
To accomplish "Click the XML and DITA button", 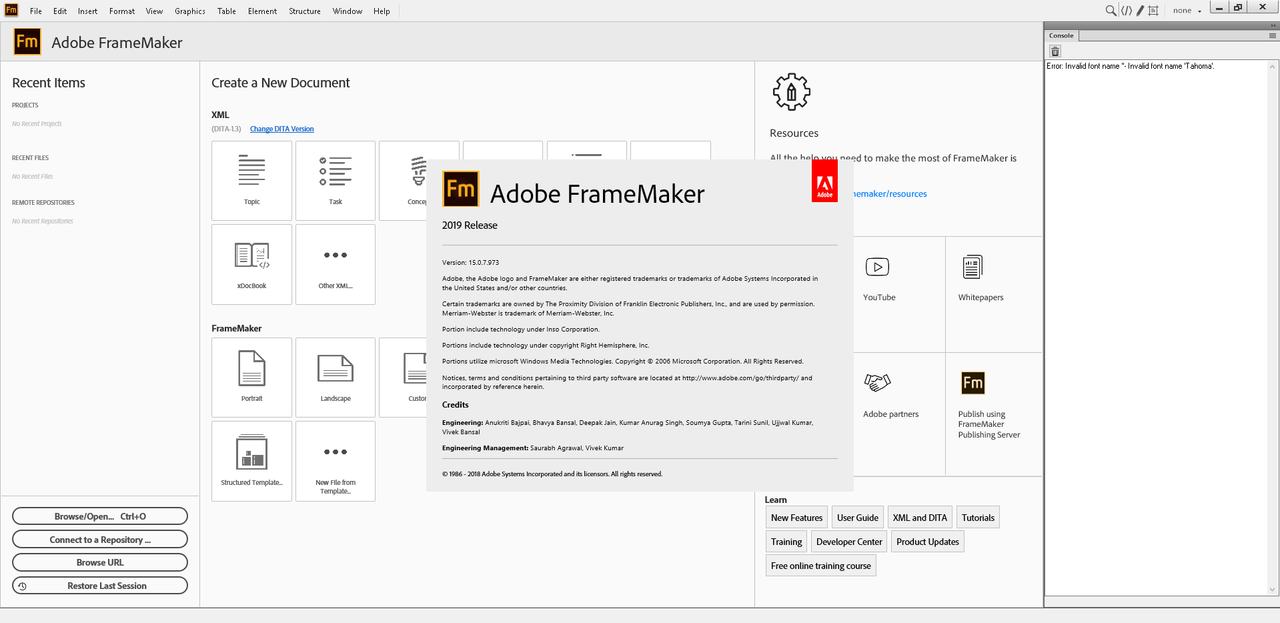I will pyautogui.click(x=920, y=518).
